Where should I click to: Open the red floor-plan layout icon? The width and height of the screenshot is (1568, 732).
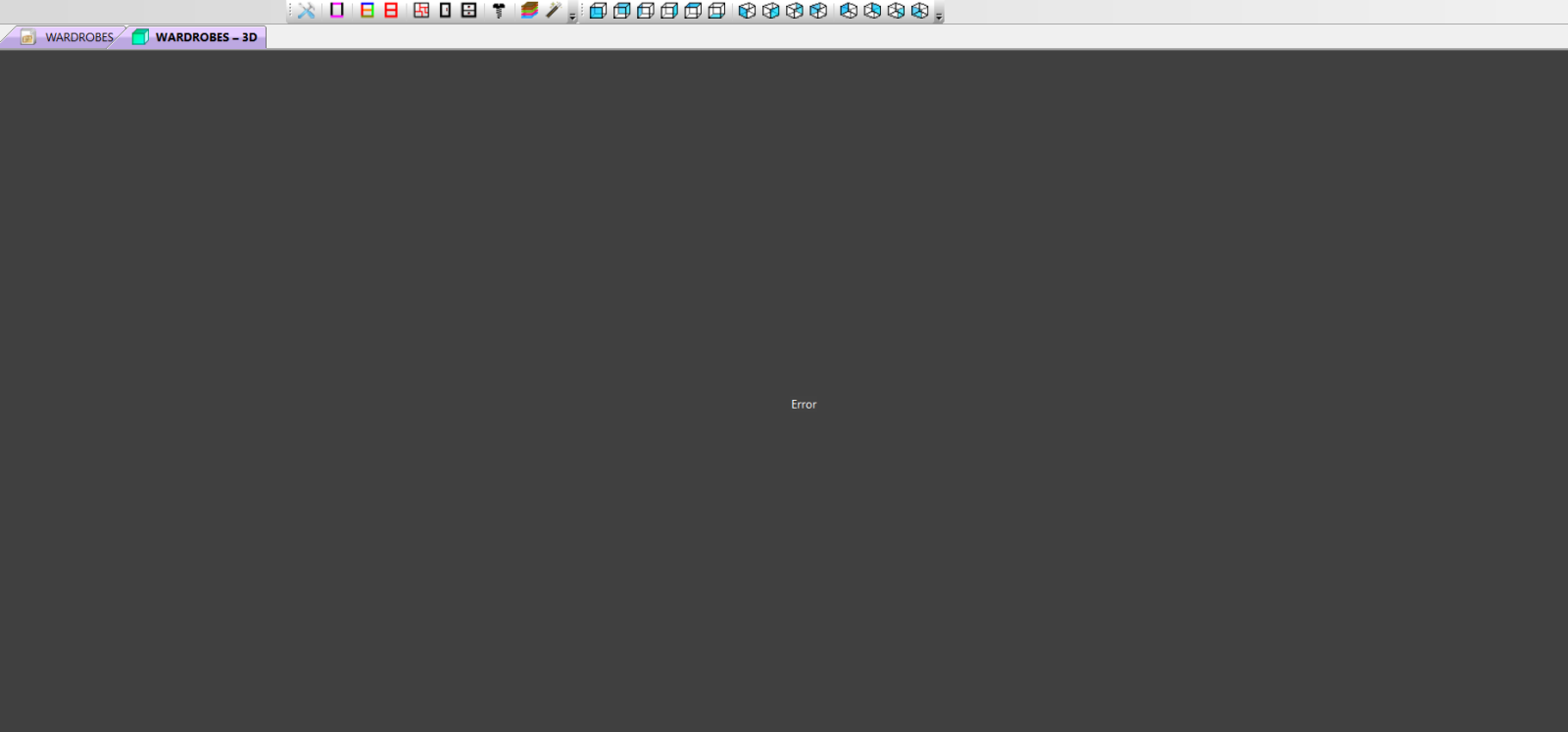(x=421, y=11)
